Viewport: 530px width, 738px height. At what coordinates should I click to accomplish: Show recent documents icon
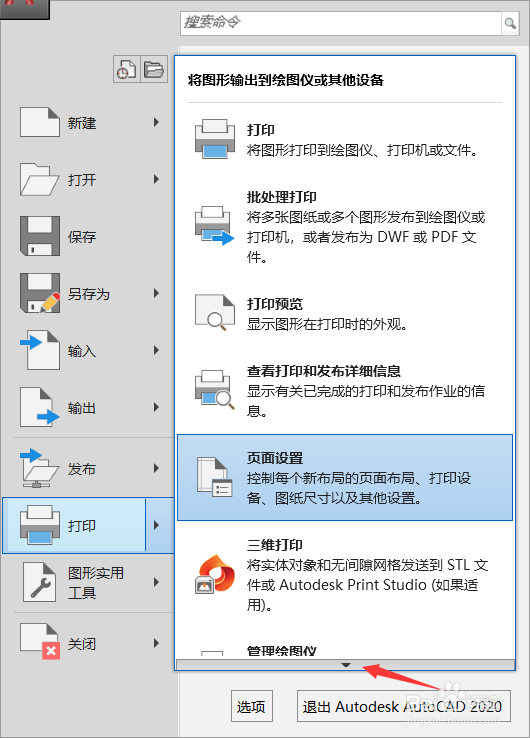coord(127,69)
